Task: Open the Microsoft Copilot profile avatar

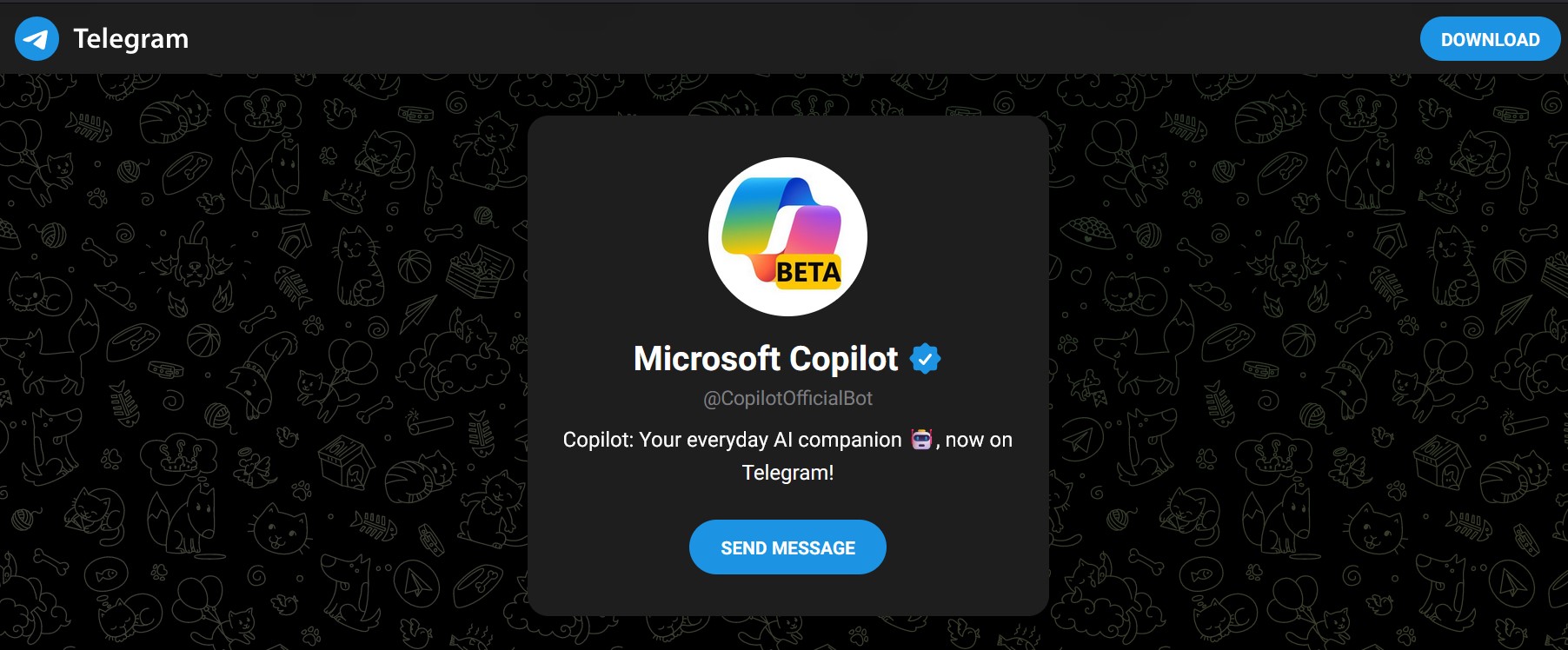Action: (787, 236)
